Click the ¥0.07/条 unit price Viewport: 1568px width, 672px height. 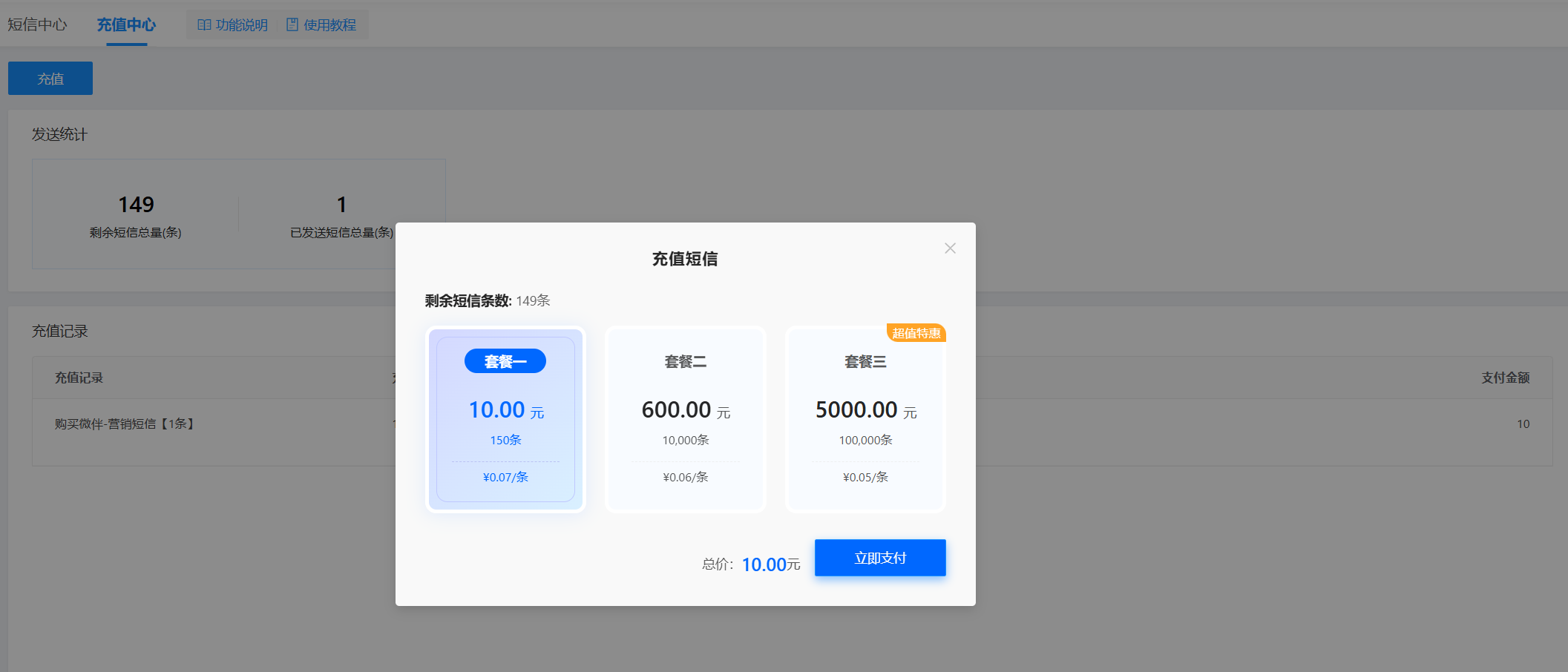pyautogui.click(x=505, y=477)
